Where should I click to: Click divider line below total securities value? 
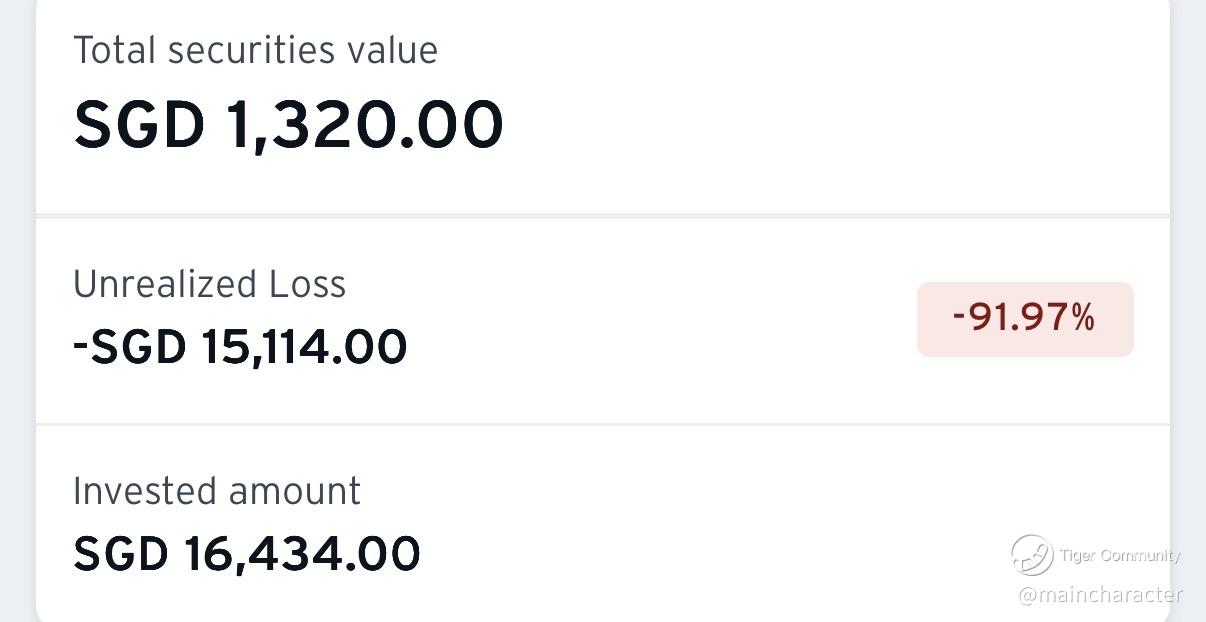(x=602, y=215)
